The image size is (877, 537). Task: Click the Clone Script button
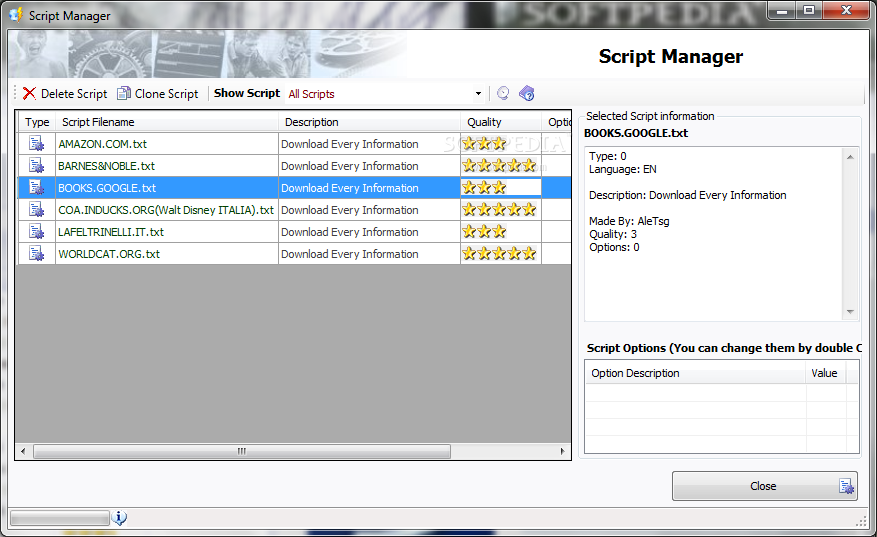158,93
